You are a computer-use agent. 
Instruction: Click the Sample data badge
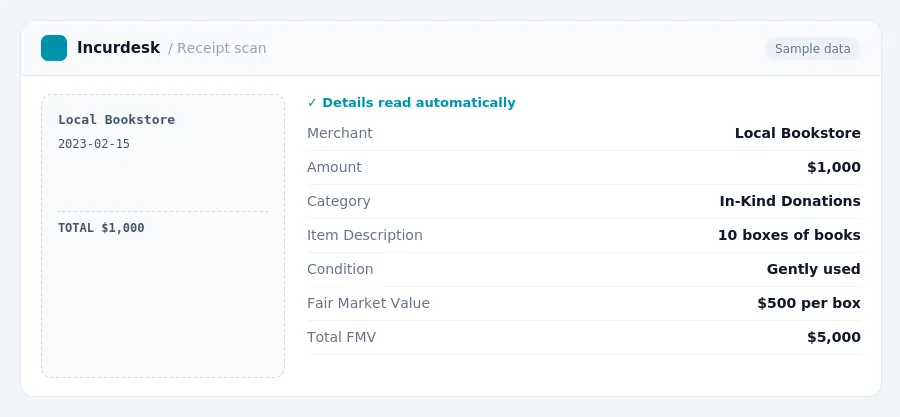pos(812,49)
